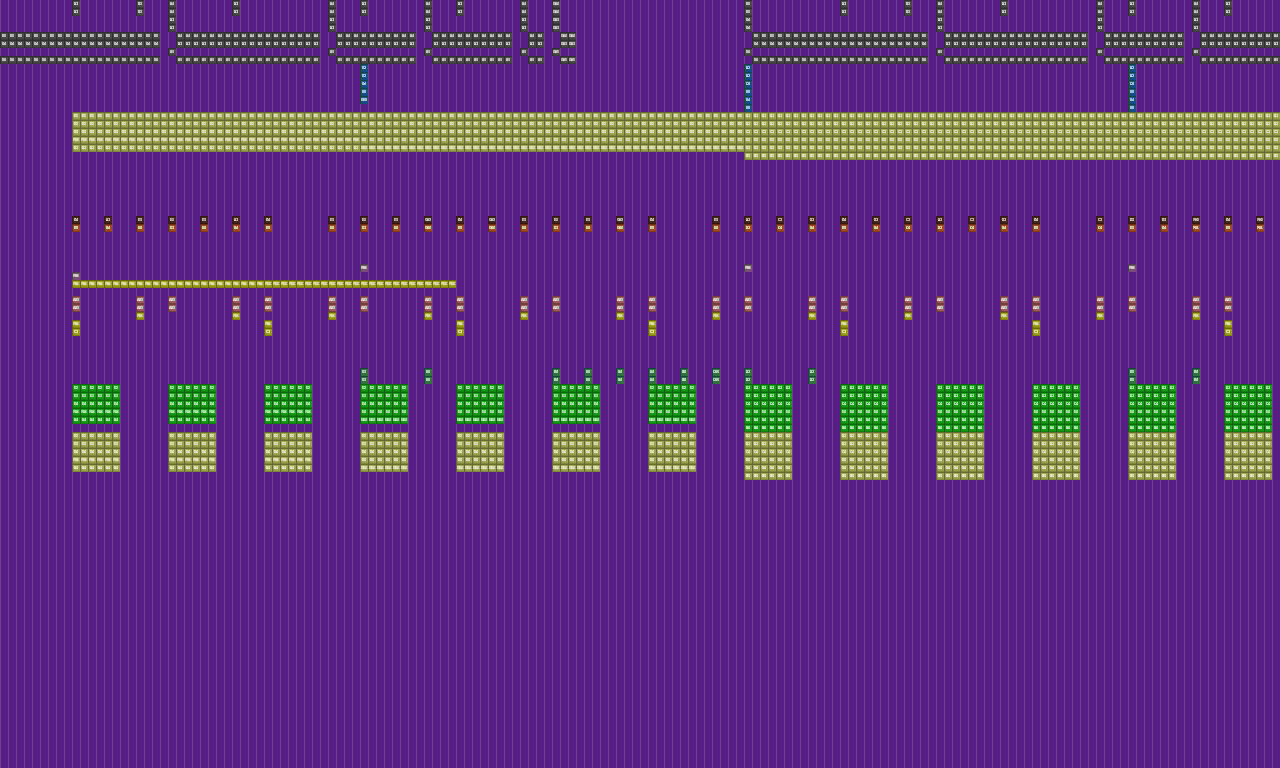
Task: Select the rightmost khaki block under the green grid
Action: click(1248, 456)
